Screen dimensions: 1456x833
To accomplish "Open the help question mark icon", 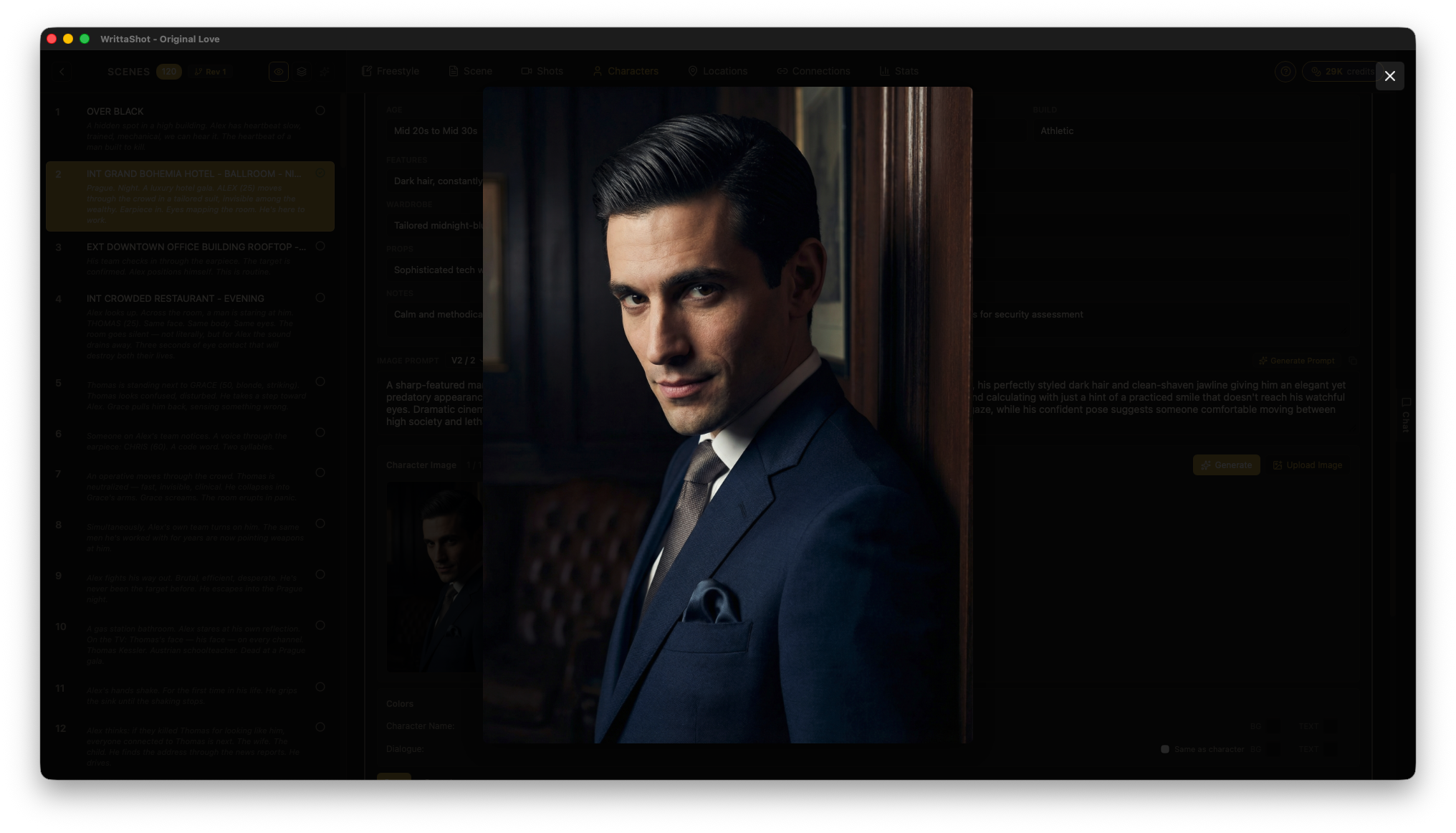I will 1285,72.
